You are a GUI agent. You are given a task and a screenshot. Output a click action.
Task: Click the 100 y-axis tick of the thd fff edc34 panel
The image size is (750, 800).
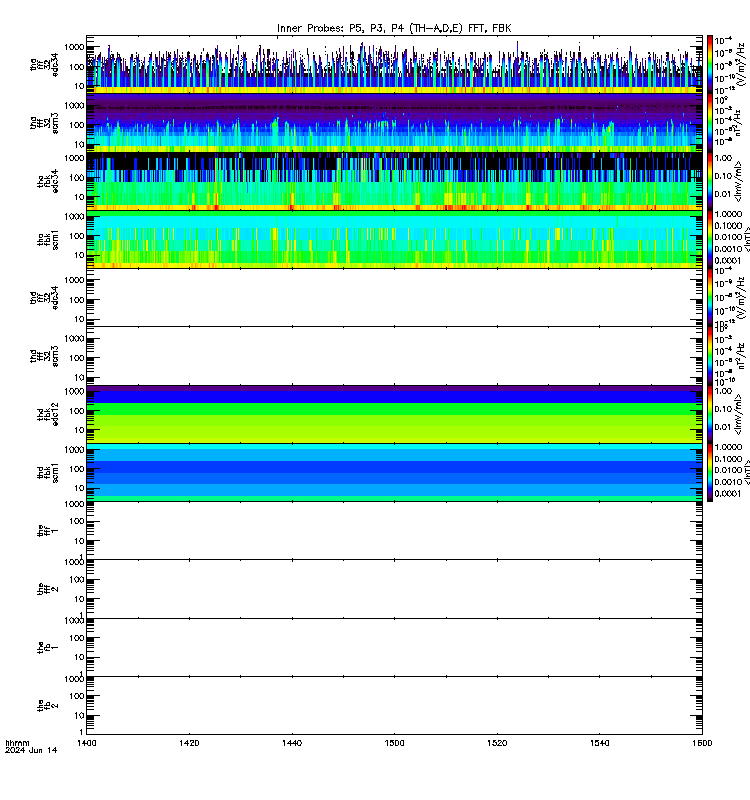[x=77, y=300]
